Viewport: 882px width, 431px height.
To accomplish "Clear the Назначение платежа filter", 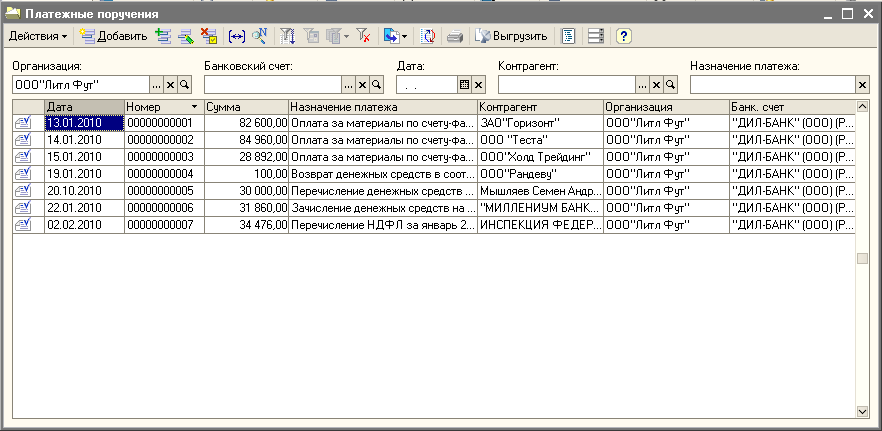I will point(863,85).
